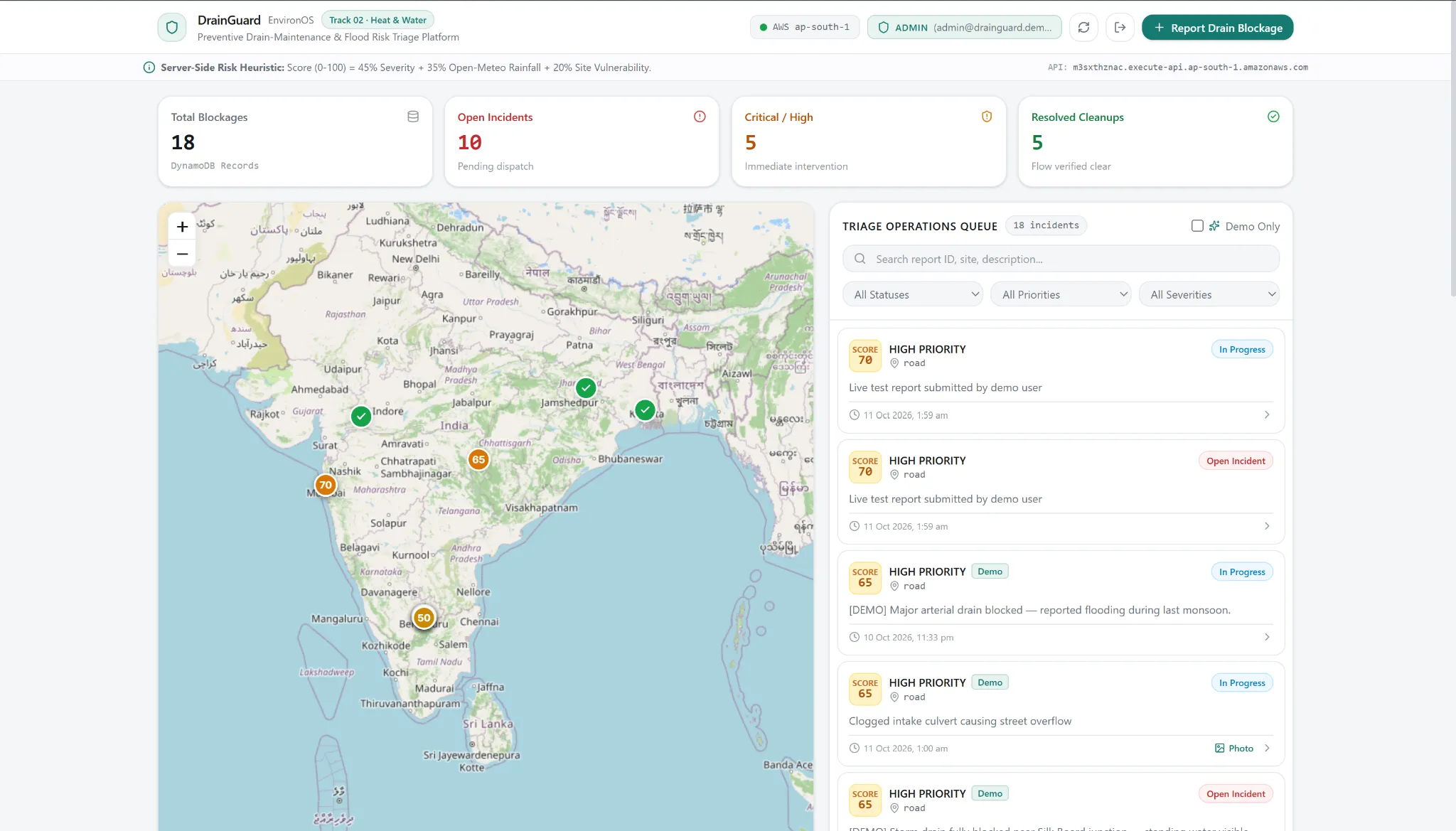The width and height of the screenshot is (1456, 831).
Task: Click the alert icon on Open Incidents card
Action: point(700,117)
